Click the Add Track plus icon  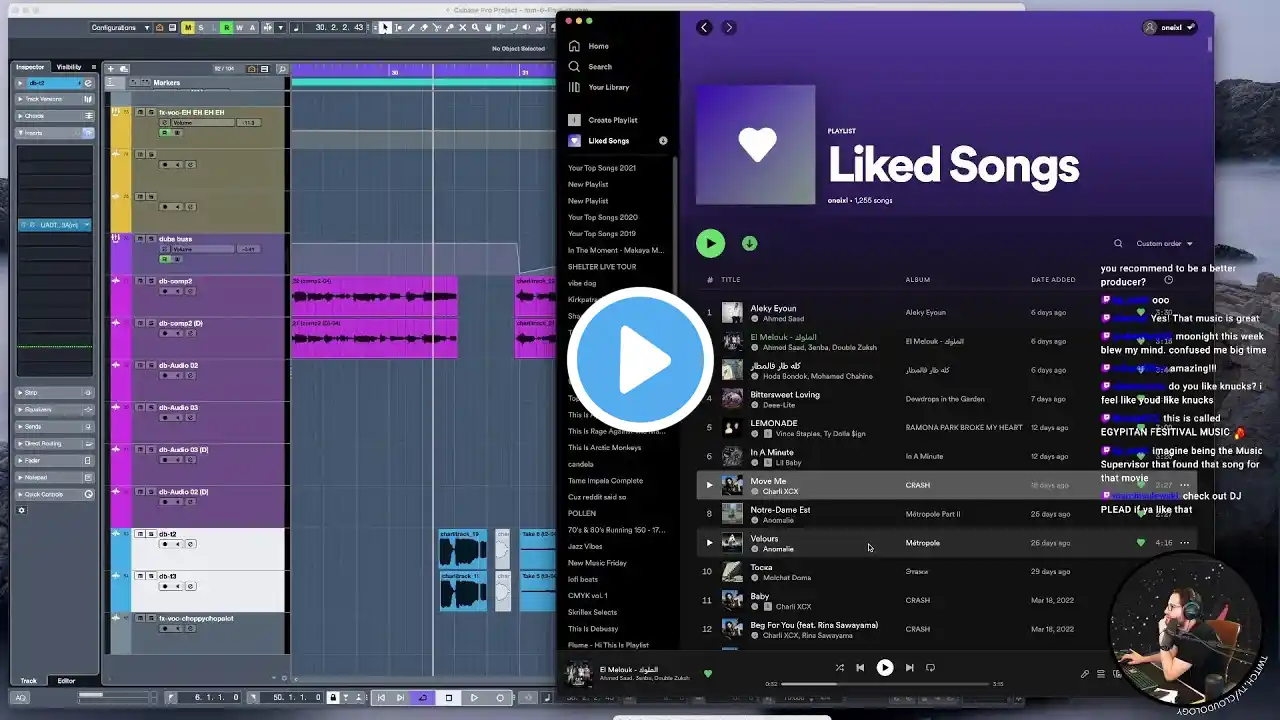pos(110,69)
